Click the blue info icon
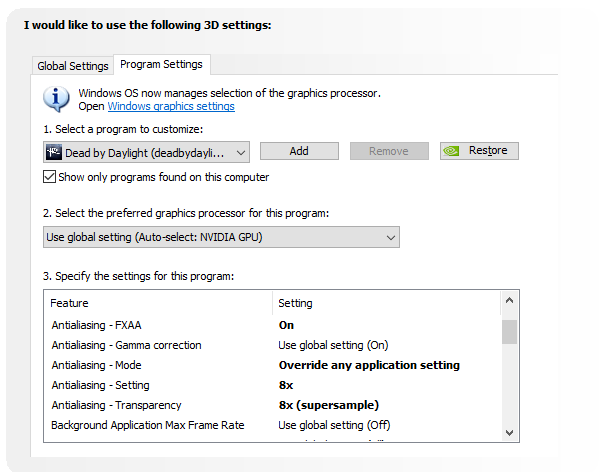Screen dimensions: 601x472 tap(56, 98)
